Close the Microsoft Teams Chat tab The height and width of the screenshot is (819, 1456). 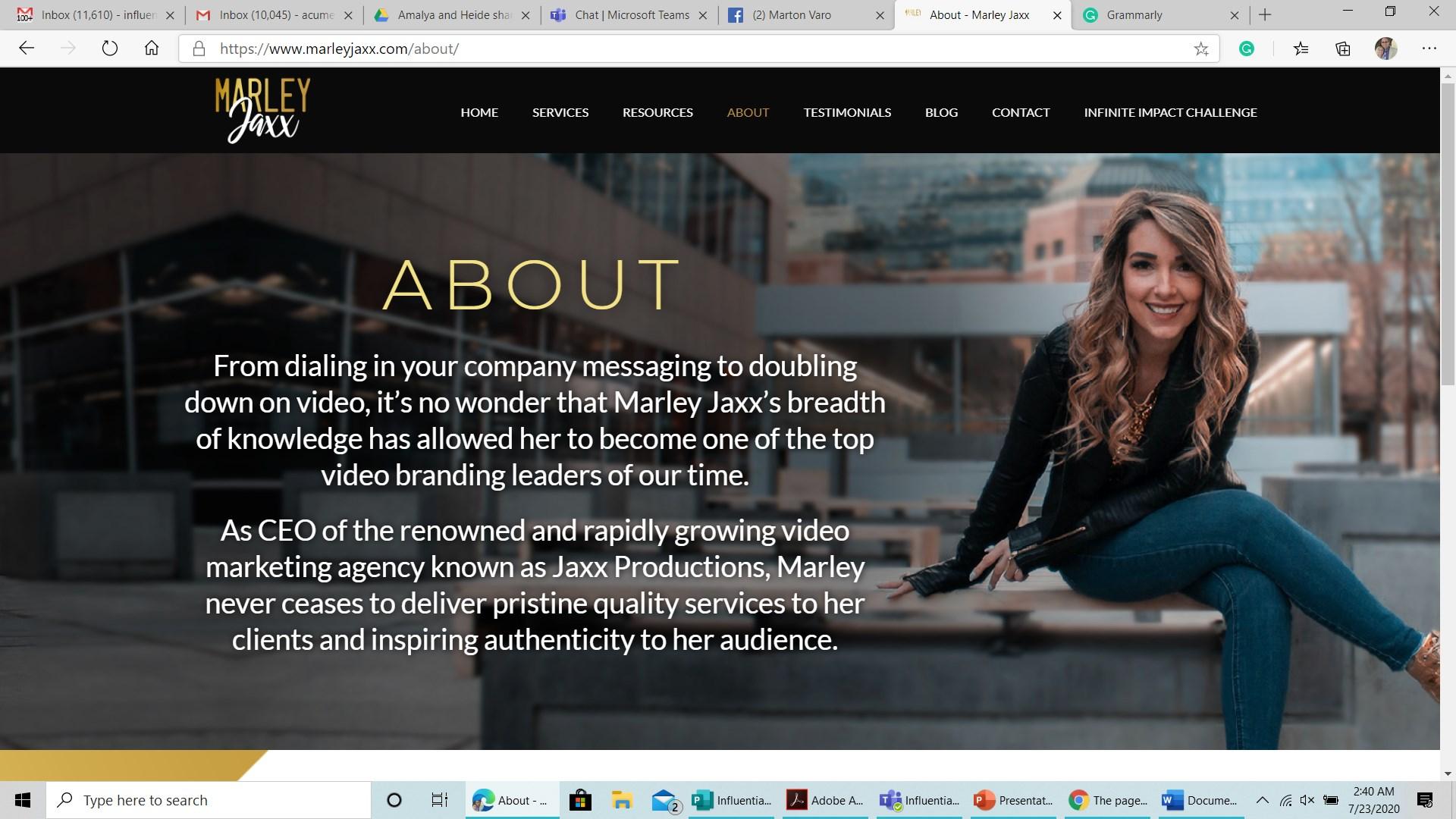click(x=702, y=14)
